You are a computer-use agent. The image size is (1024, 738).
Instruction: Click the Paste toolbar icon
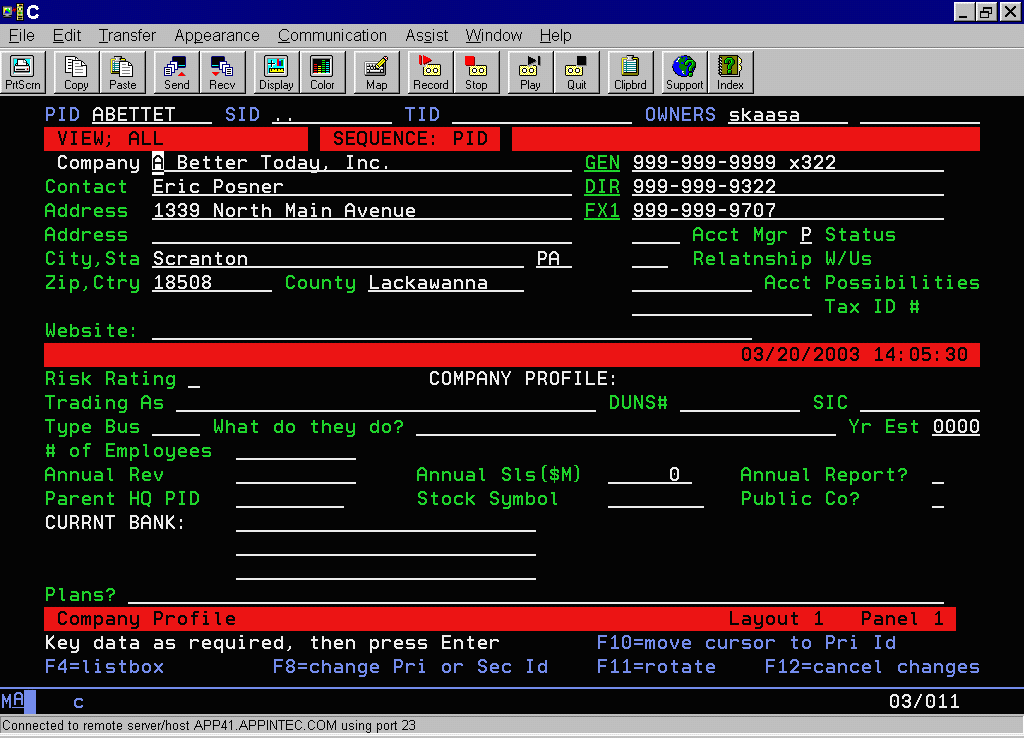tap(123, 72)
